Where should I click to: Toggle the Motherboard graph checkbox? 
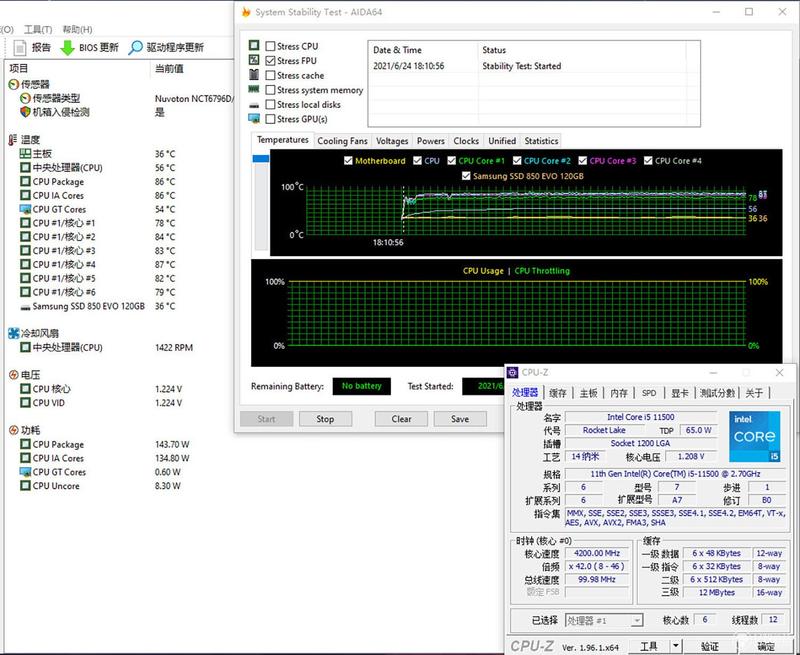[x=348, y=161]
